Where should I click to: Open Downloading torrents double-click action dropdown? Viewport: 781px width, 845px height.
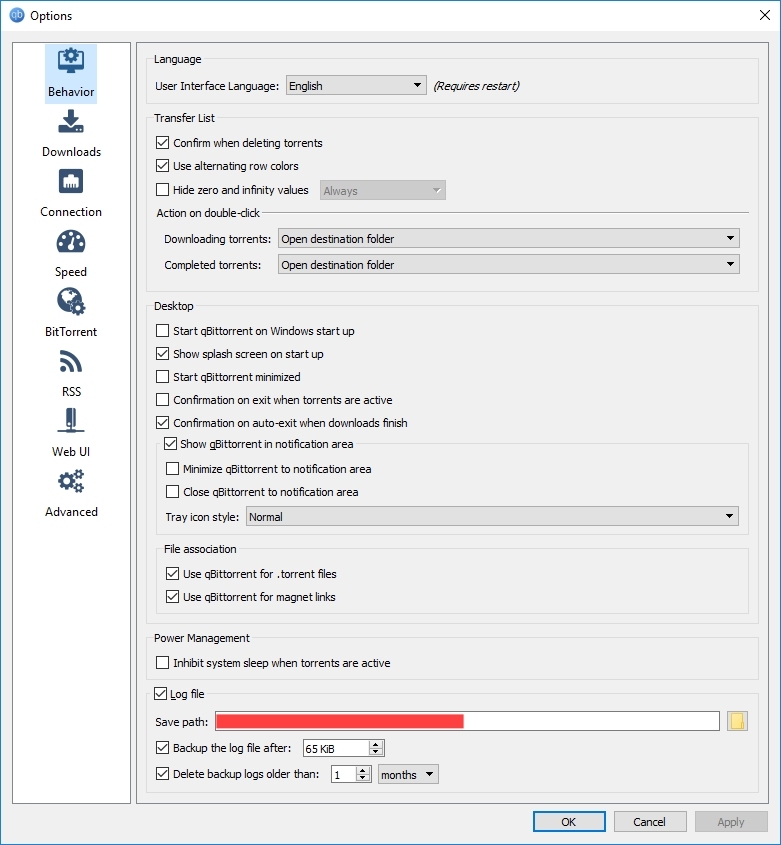(509, 238)
